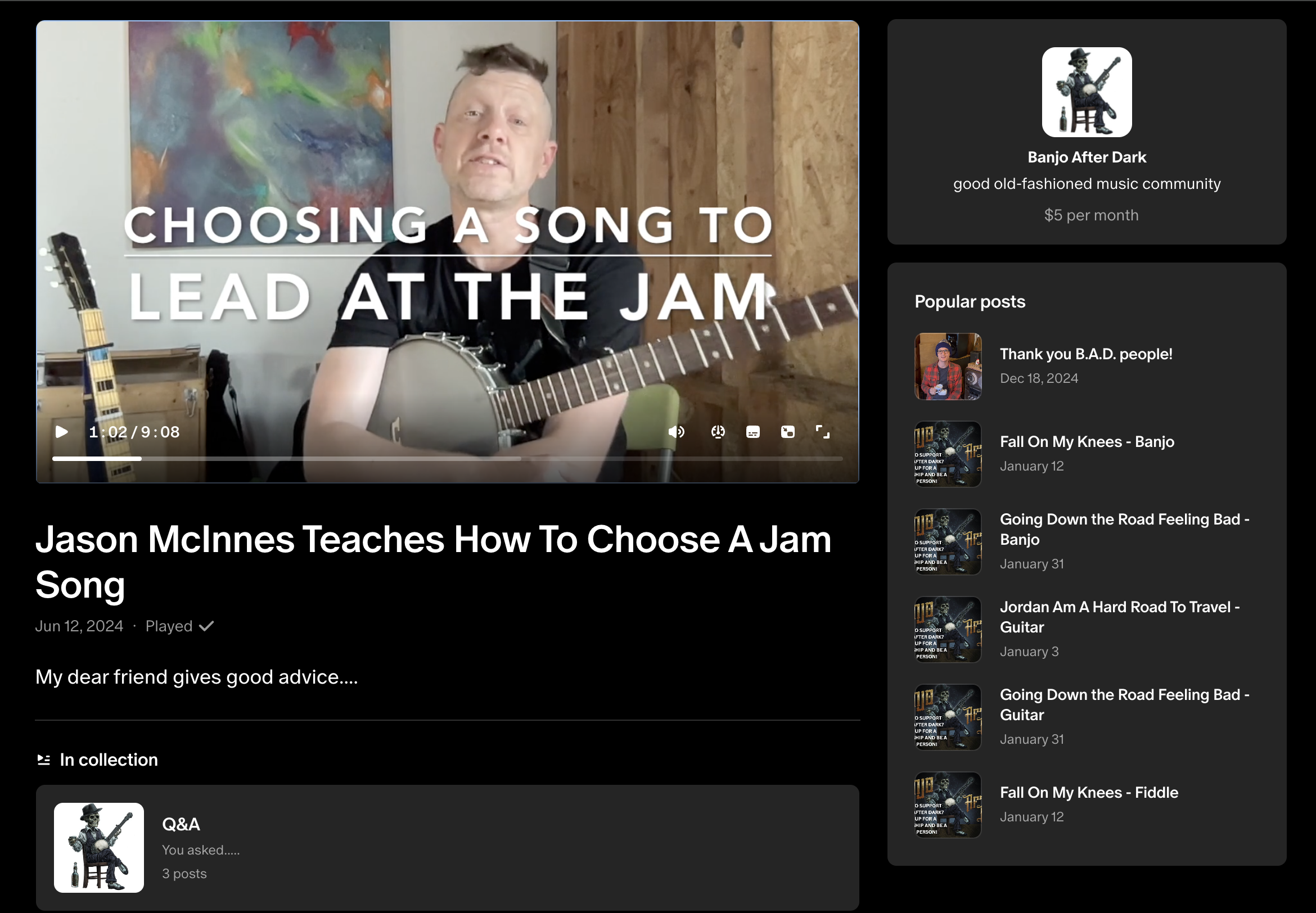Screen dimensions: 1316x913
Task: Open the Banjo After Dark creator page
Action: click(1086, 157)
